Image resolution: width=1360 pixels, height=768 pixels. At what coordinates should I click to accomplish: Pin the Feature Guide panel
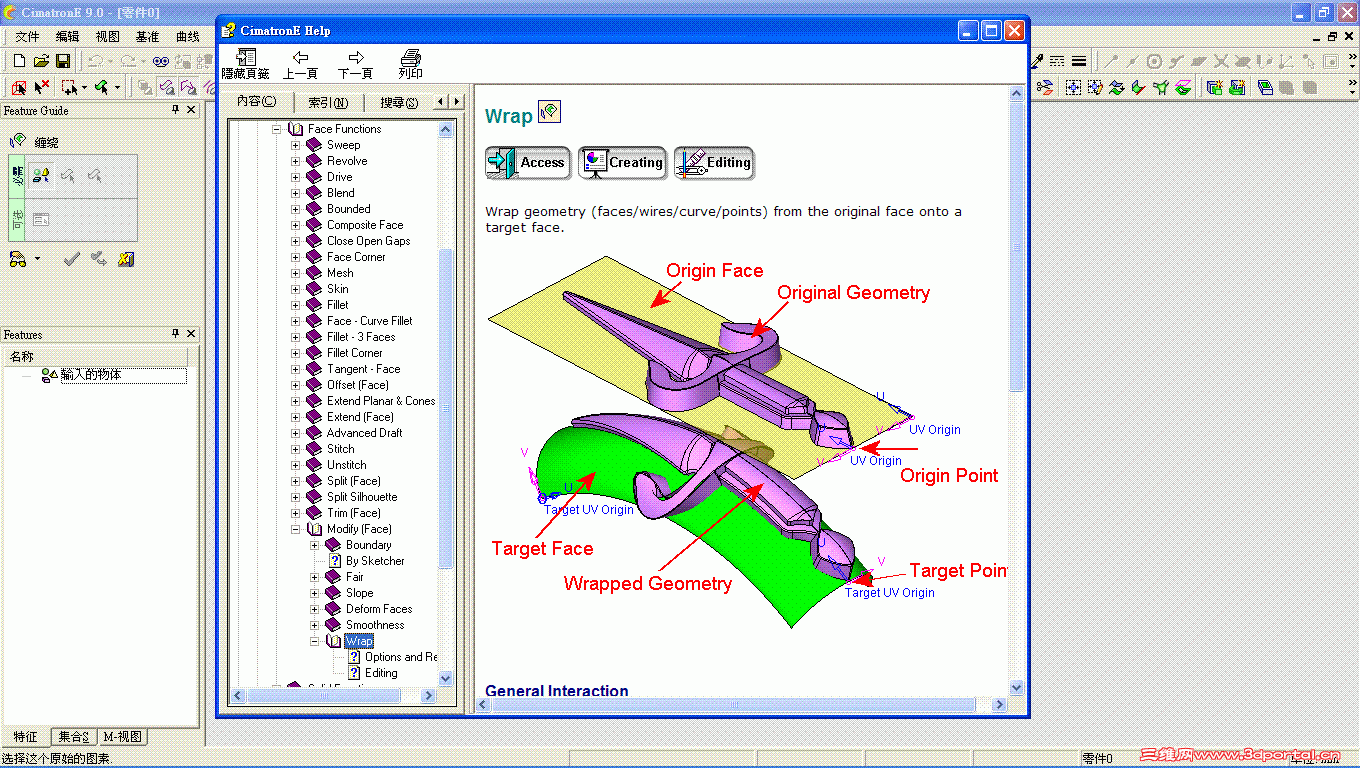[x=176, y=110]
